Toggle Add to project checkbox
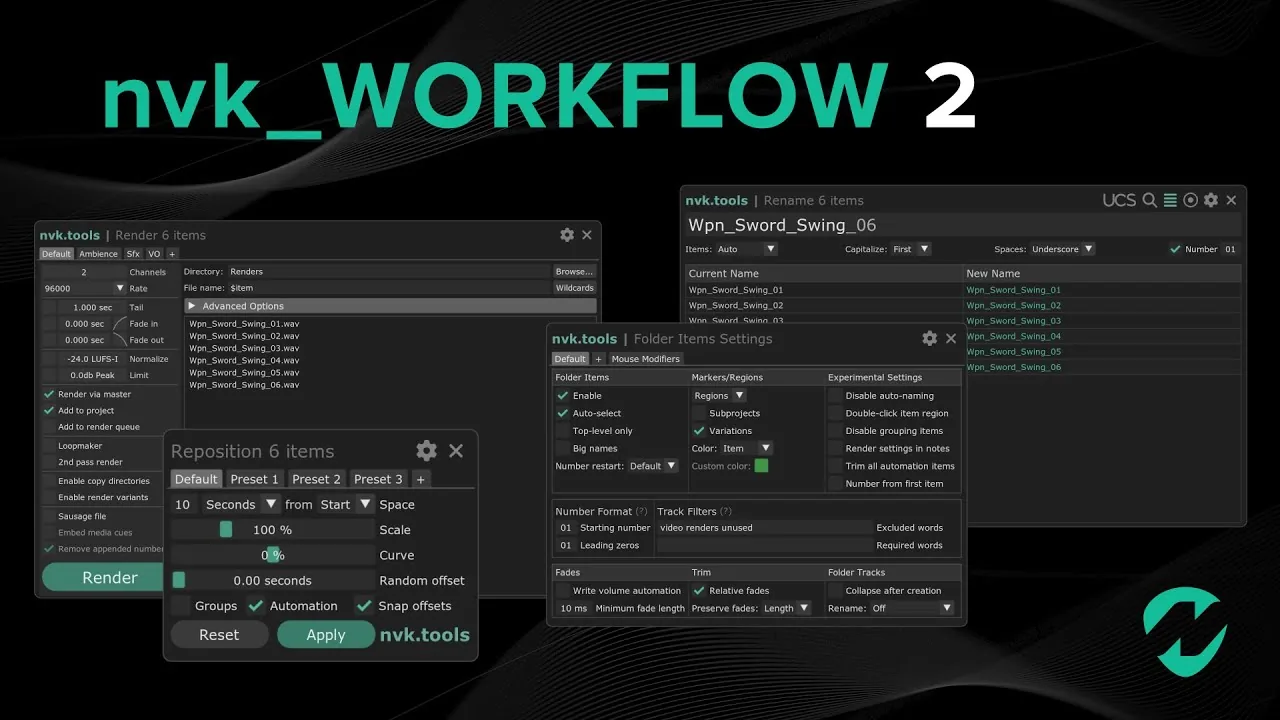Screen dimensions: 1280x720 pyautogui.click(x=49, y=411)
